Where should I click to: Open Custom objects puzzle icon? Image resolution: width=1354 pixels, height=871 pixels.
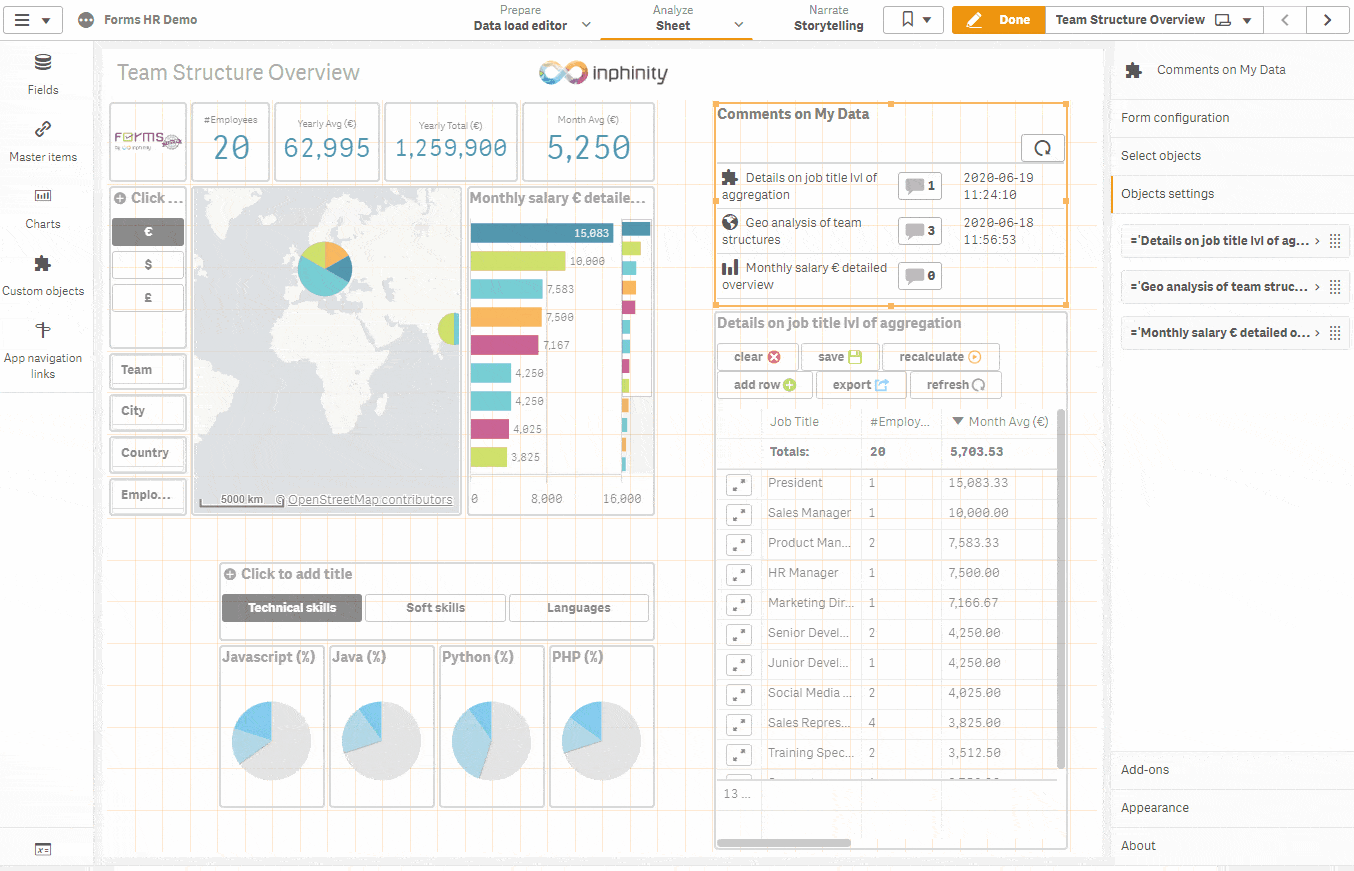point(43,264)
